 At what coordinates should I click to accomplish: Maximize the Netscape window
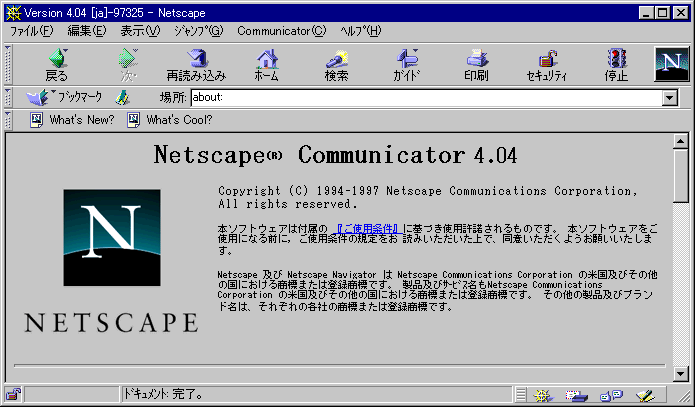click(x=662, y=13)
